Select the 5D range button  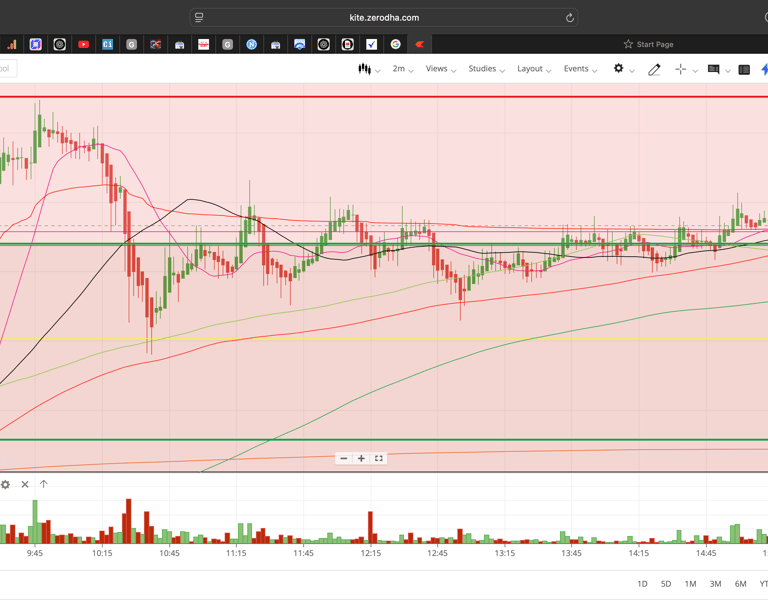click(x=666, y=584)
